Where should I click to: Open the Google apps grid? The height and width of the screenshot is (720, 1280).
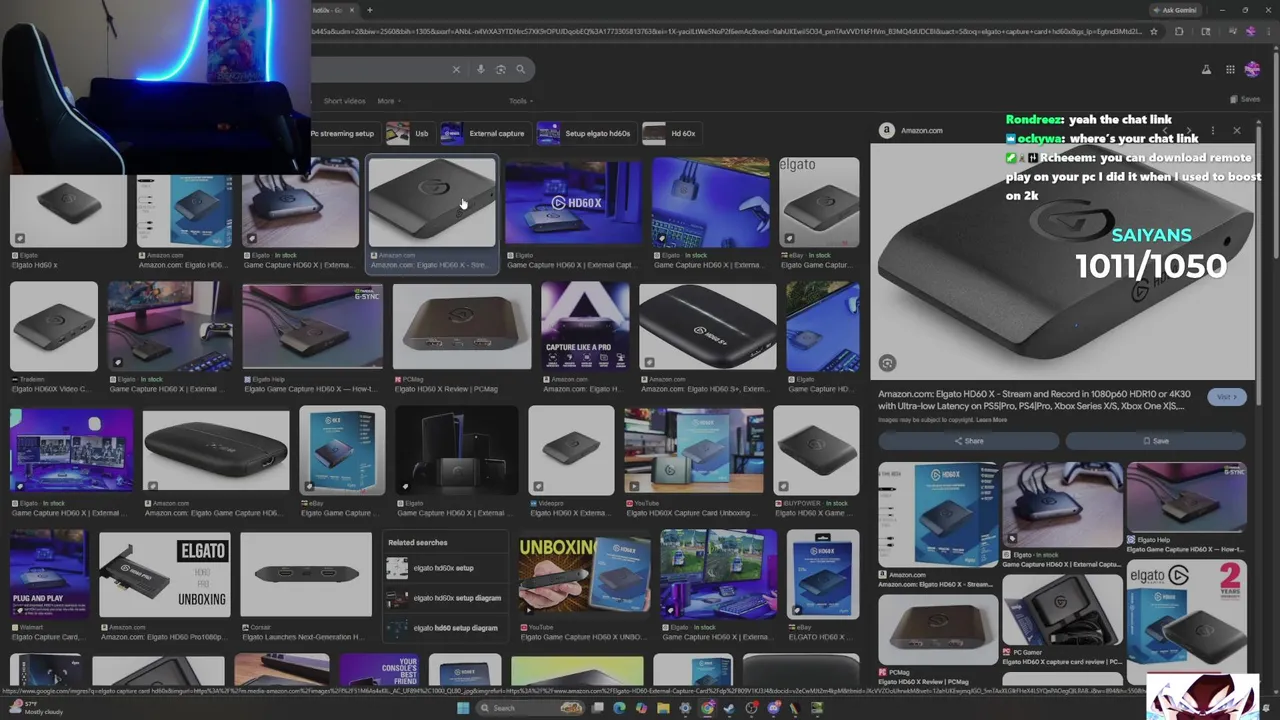pyautogui.click(x=1230, y=69)
